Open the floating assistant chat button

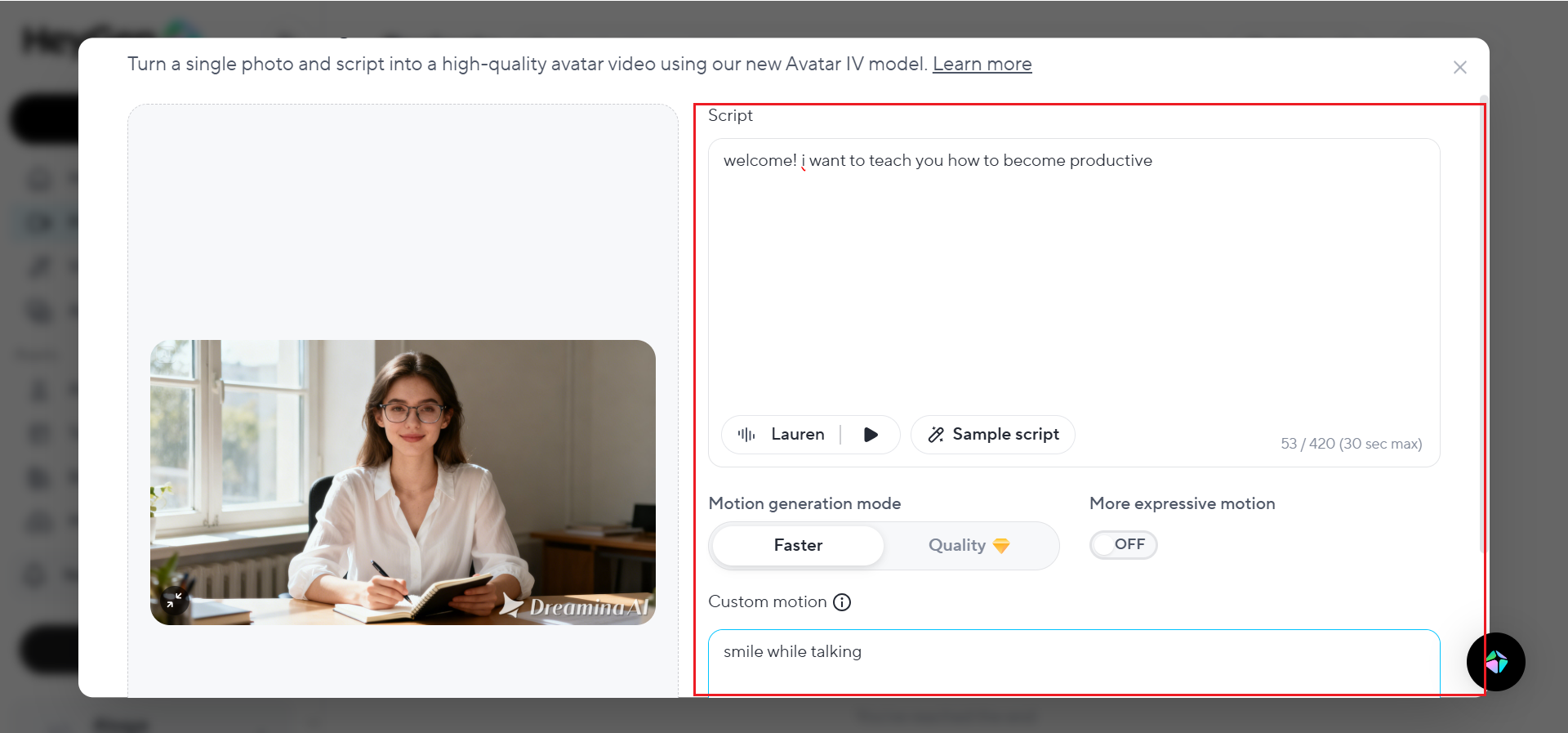(x=1496, y=662)
